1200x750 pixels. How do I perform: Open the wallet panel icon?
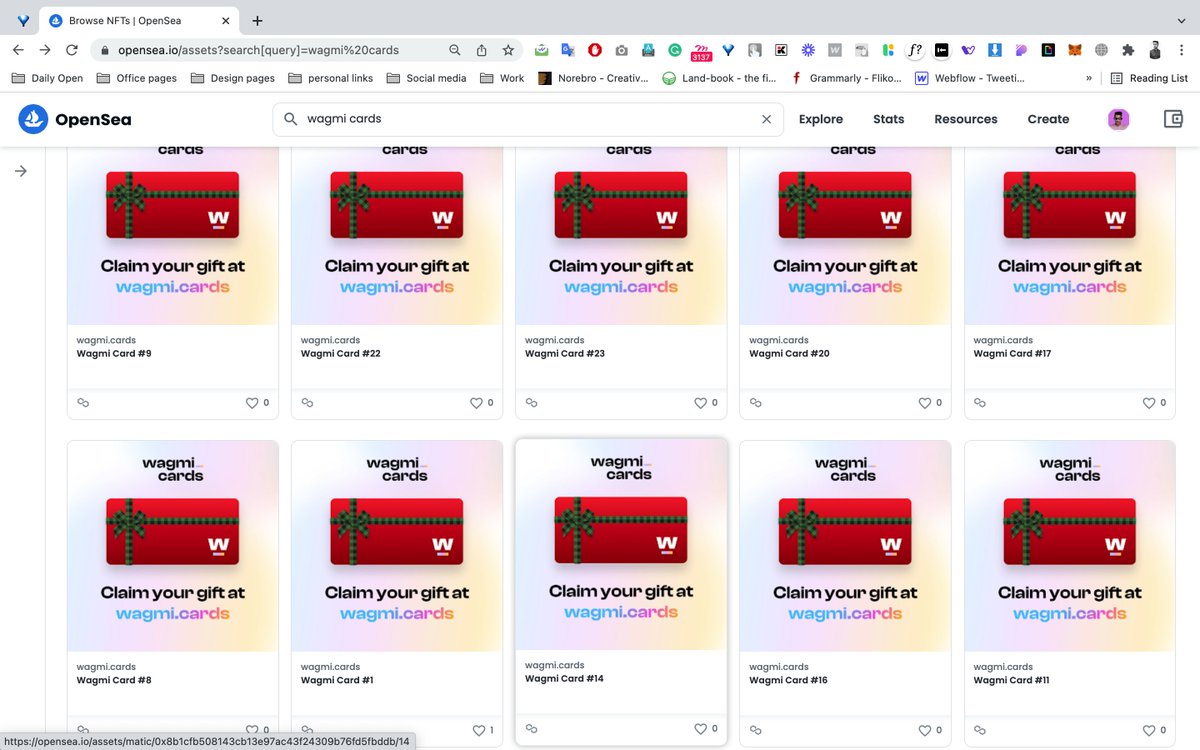pos(1174,119)
